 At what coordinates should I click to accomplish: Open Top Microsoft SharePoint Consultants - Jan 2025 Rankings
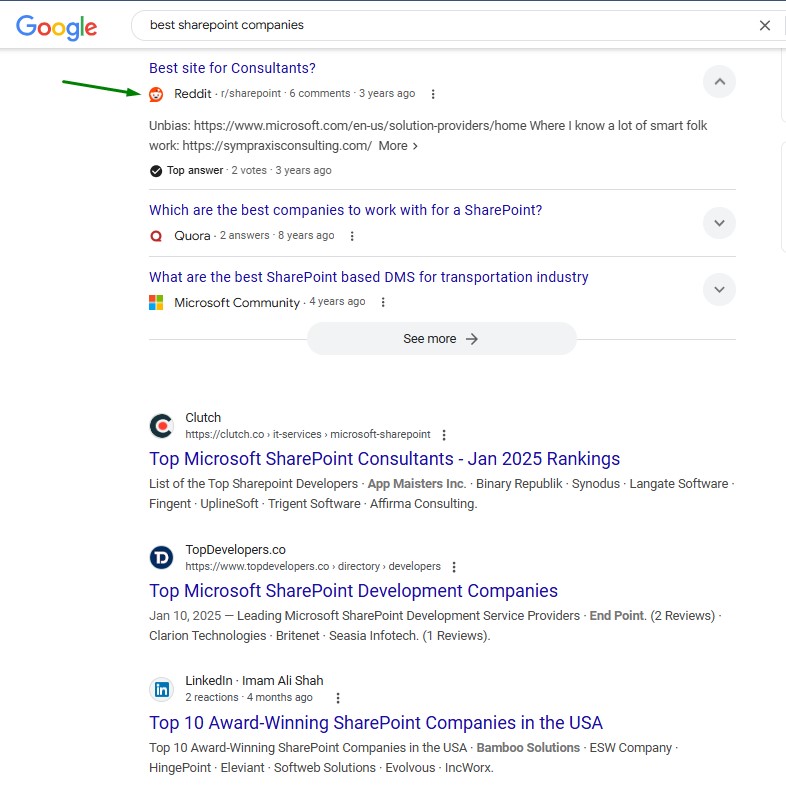coord(384,459)
